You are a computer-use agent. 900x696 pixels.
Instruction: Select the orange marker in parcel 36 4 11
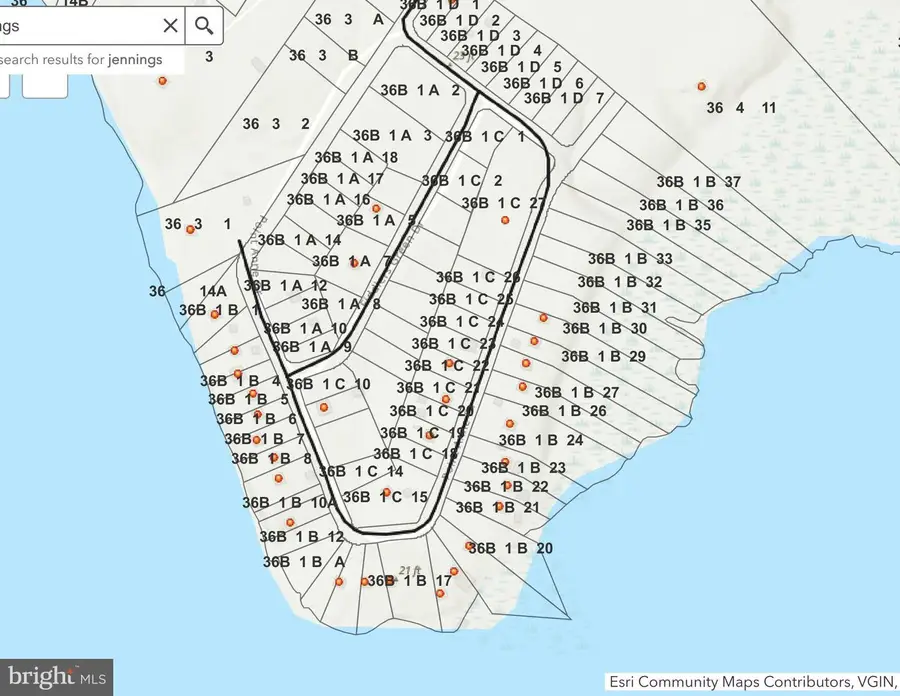click(x=702, y=86)
